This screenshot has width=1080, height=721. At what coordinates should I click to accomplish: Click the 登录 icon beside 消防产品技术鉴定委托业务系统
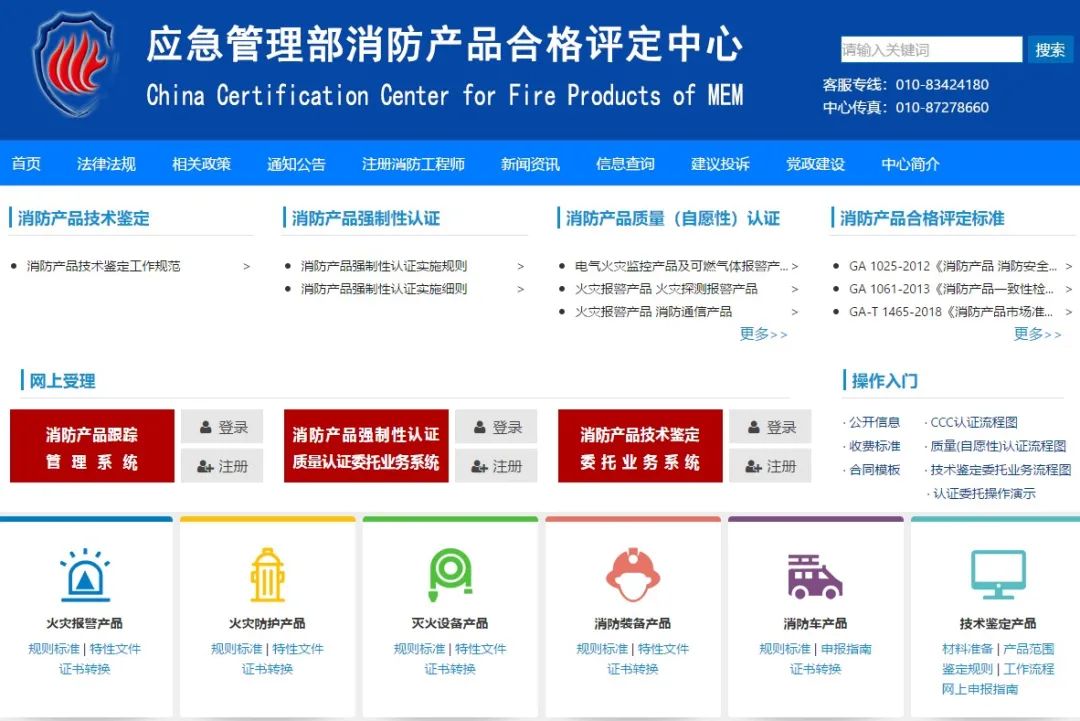click(753, 427)
